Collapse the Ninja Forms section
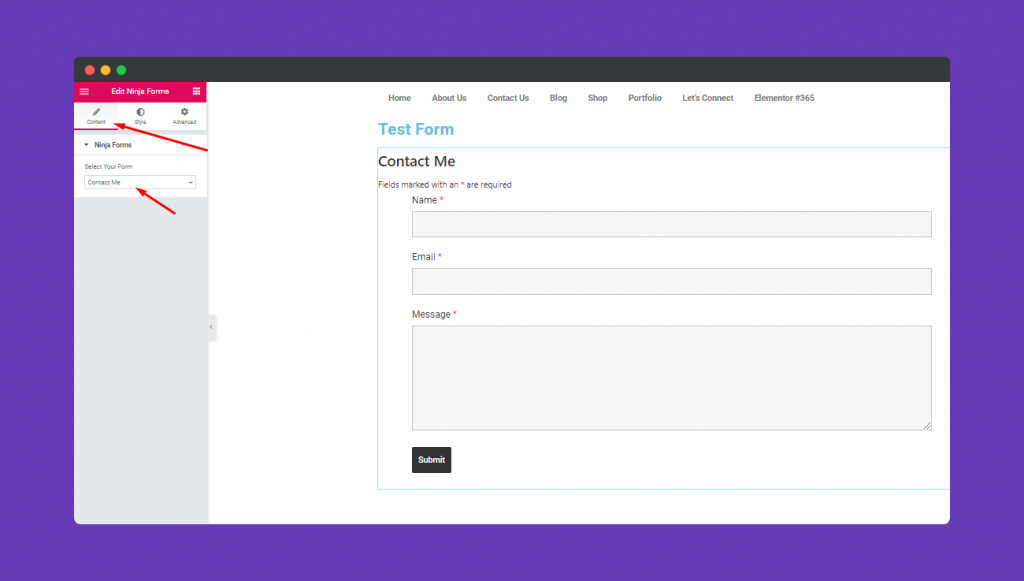This screenshot has height=581, width=1024. (x=86, y=144)
